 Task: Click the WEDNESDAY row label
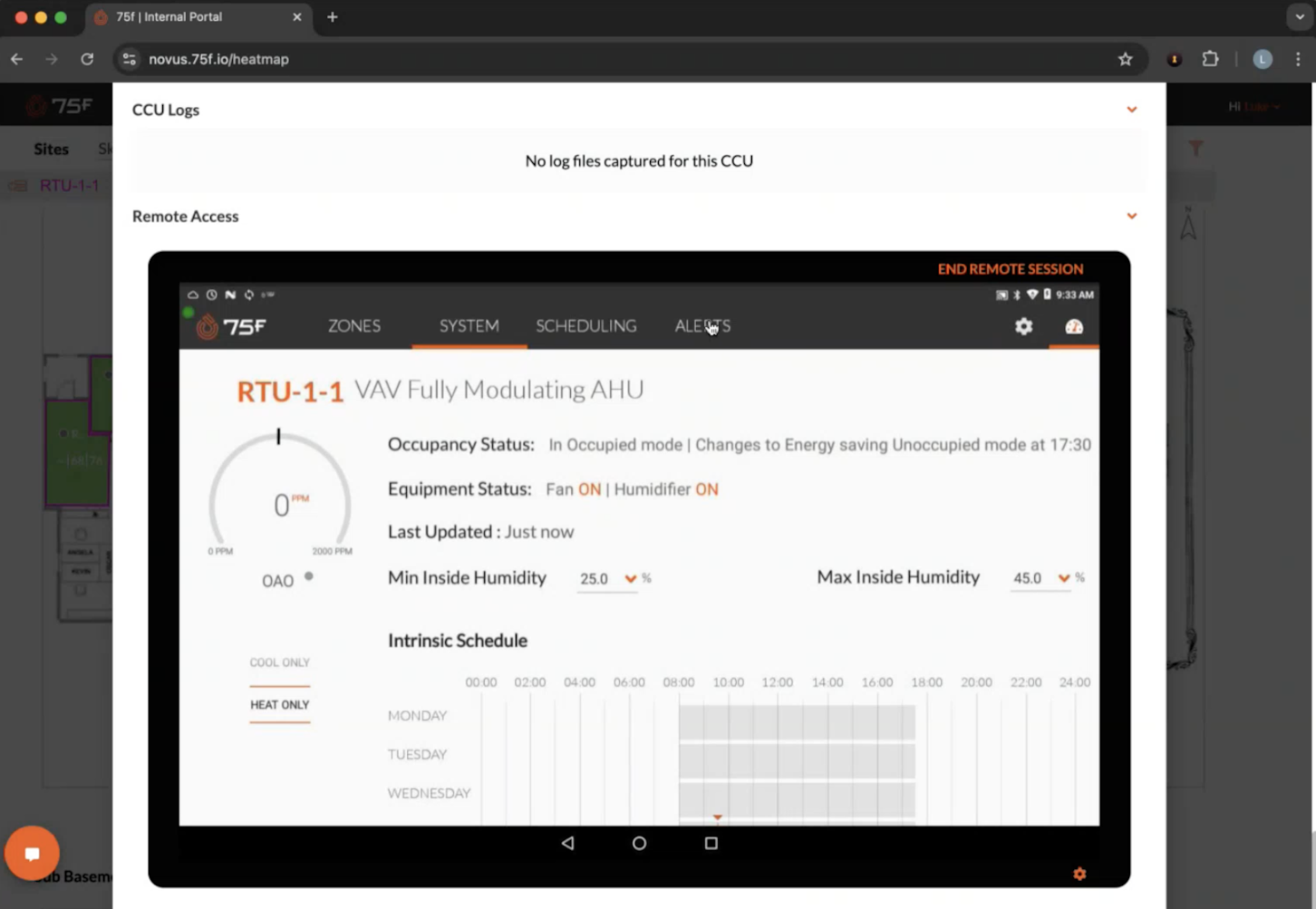point(429,793)
